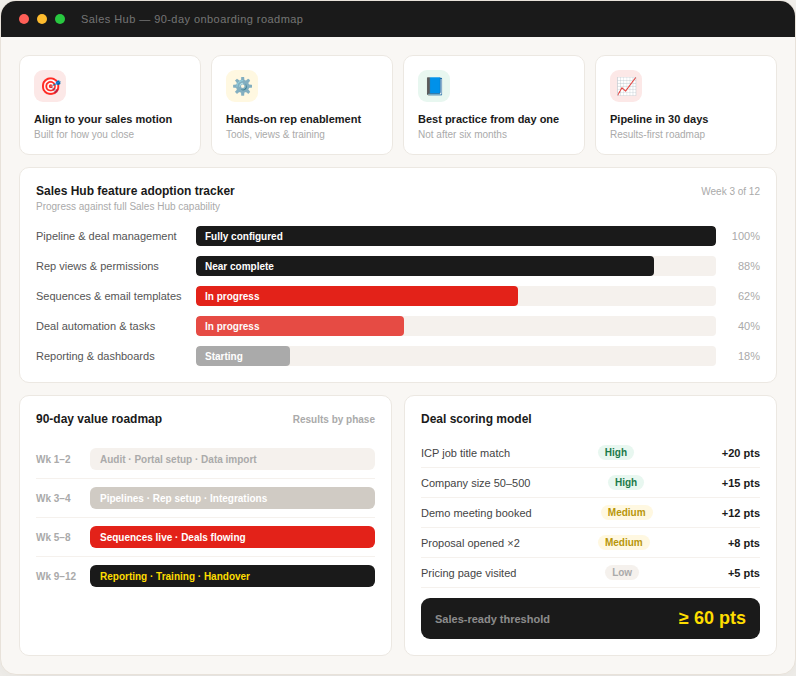Click the 'Sales-ready threshold' label

tap(492, 619)
